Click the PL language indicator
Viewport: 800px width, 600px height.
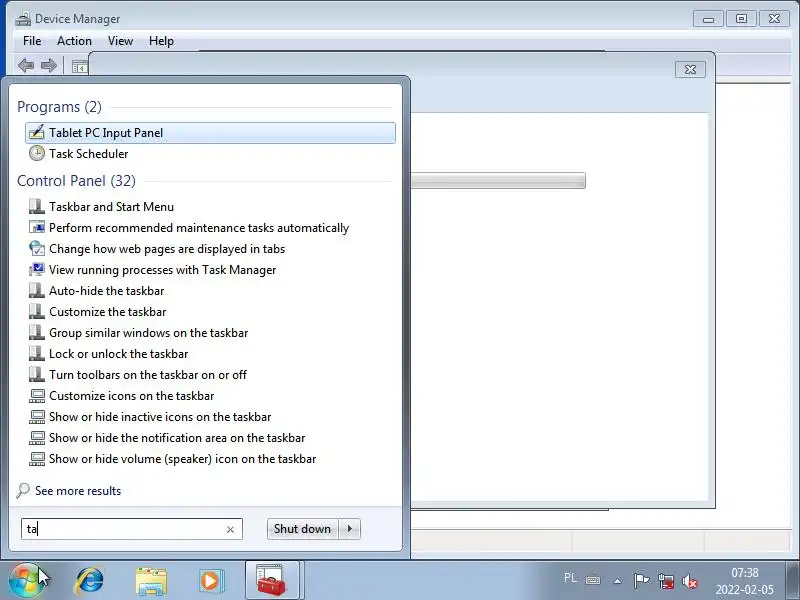tap(570, 578)
